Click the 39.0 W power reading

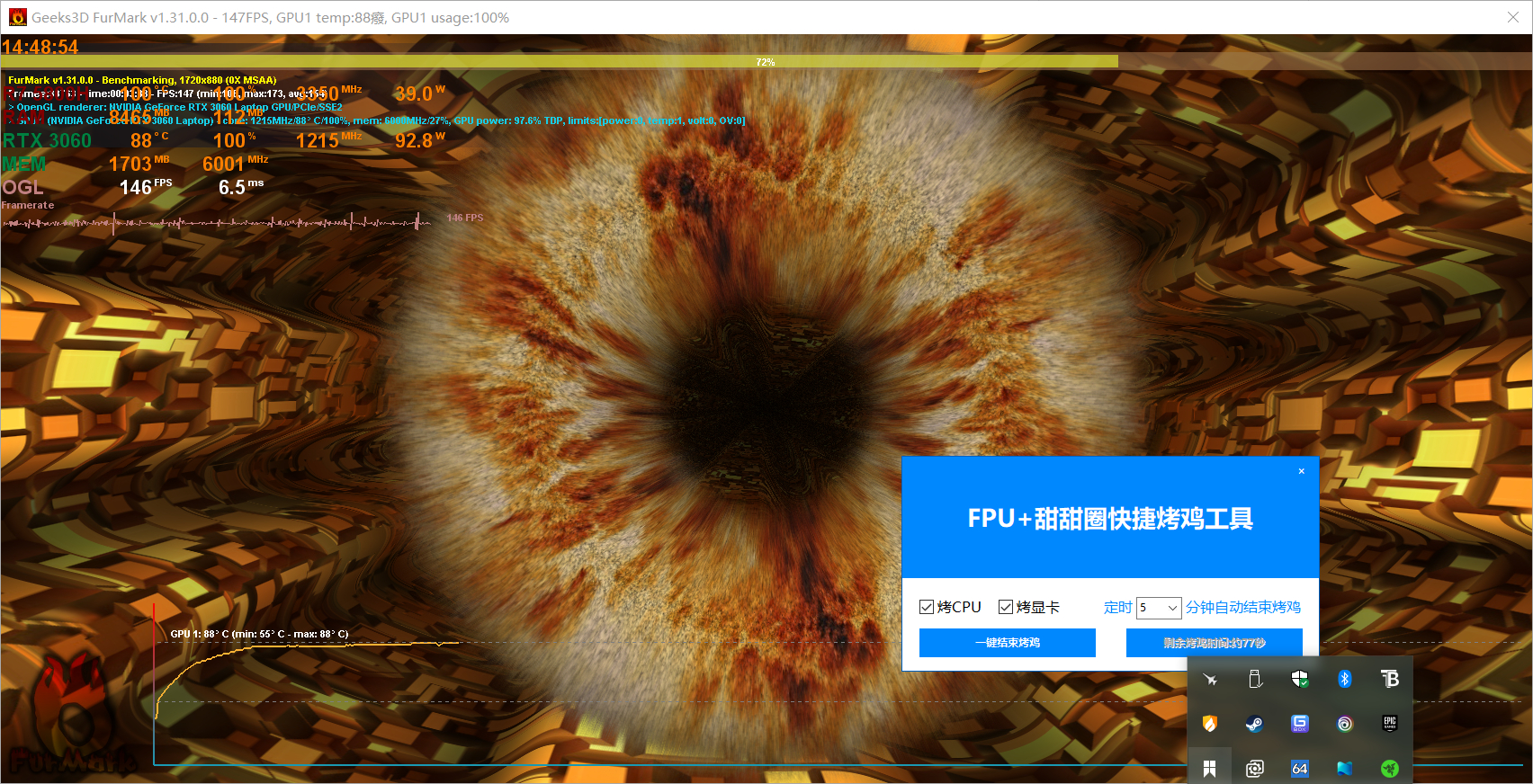pos(420,94)
